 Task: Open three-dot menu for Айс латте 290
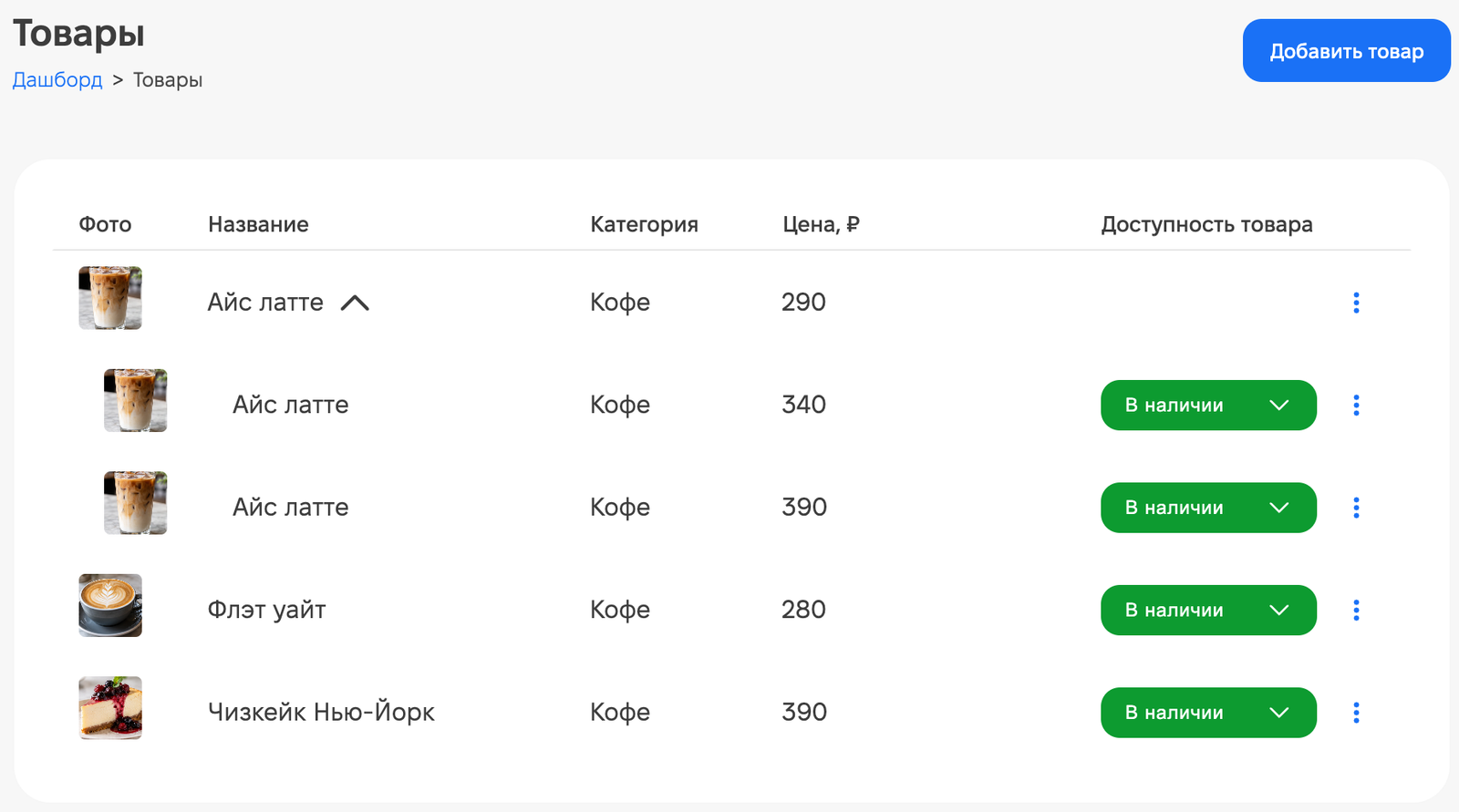point(1356,303)
